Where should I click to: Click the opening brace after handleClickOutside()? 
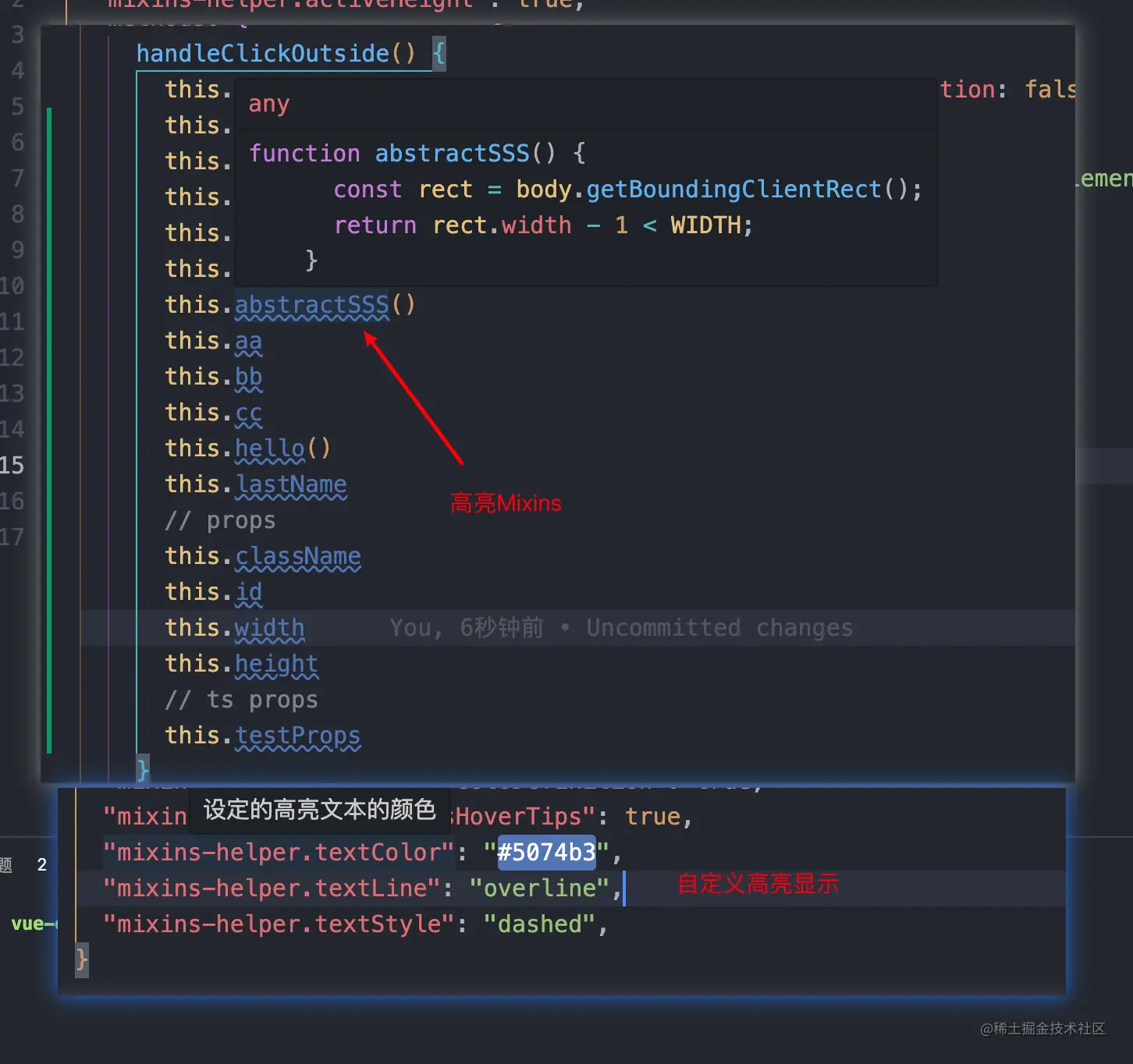[439, 53]
